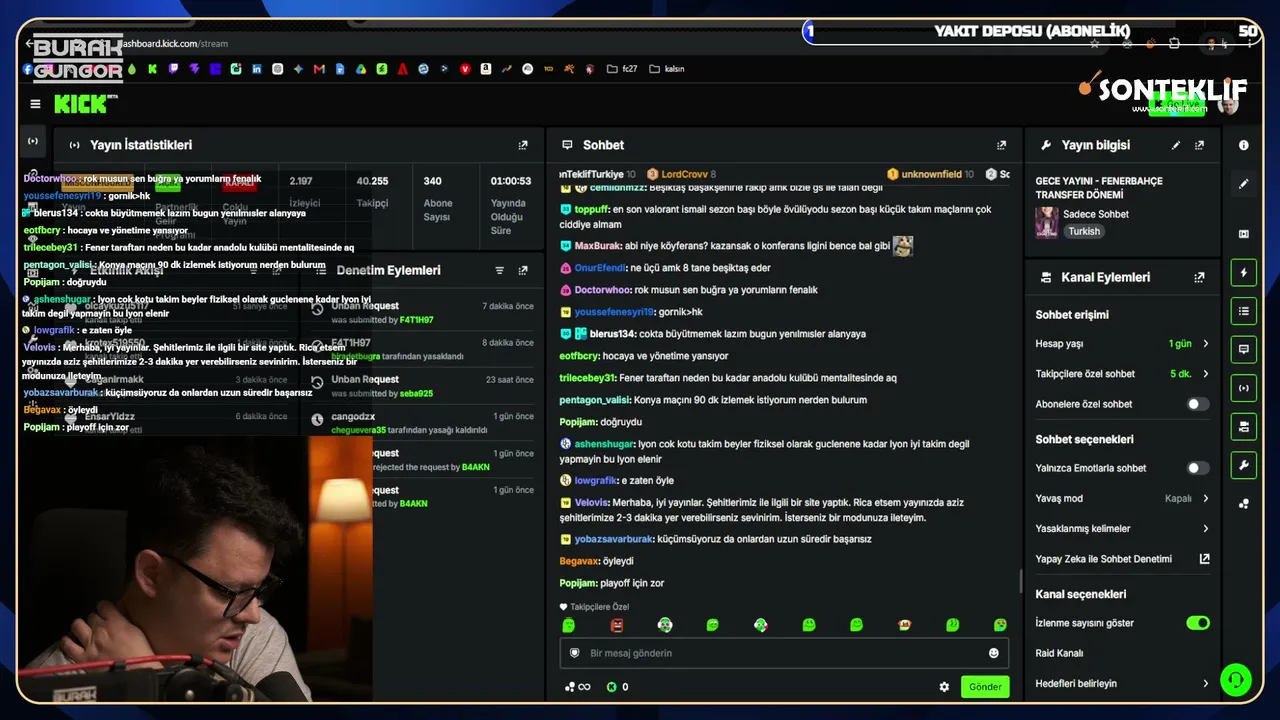Click username yobazsavarburak in chat
Screen dimensions: 1280x720
point(613,539)
